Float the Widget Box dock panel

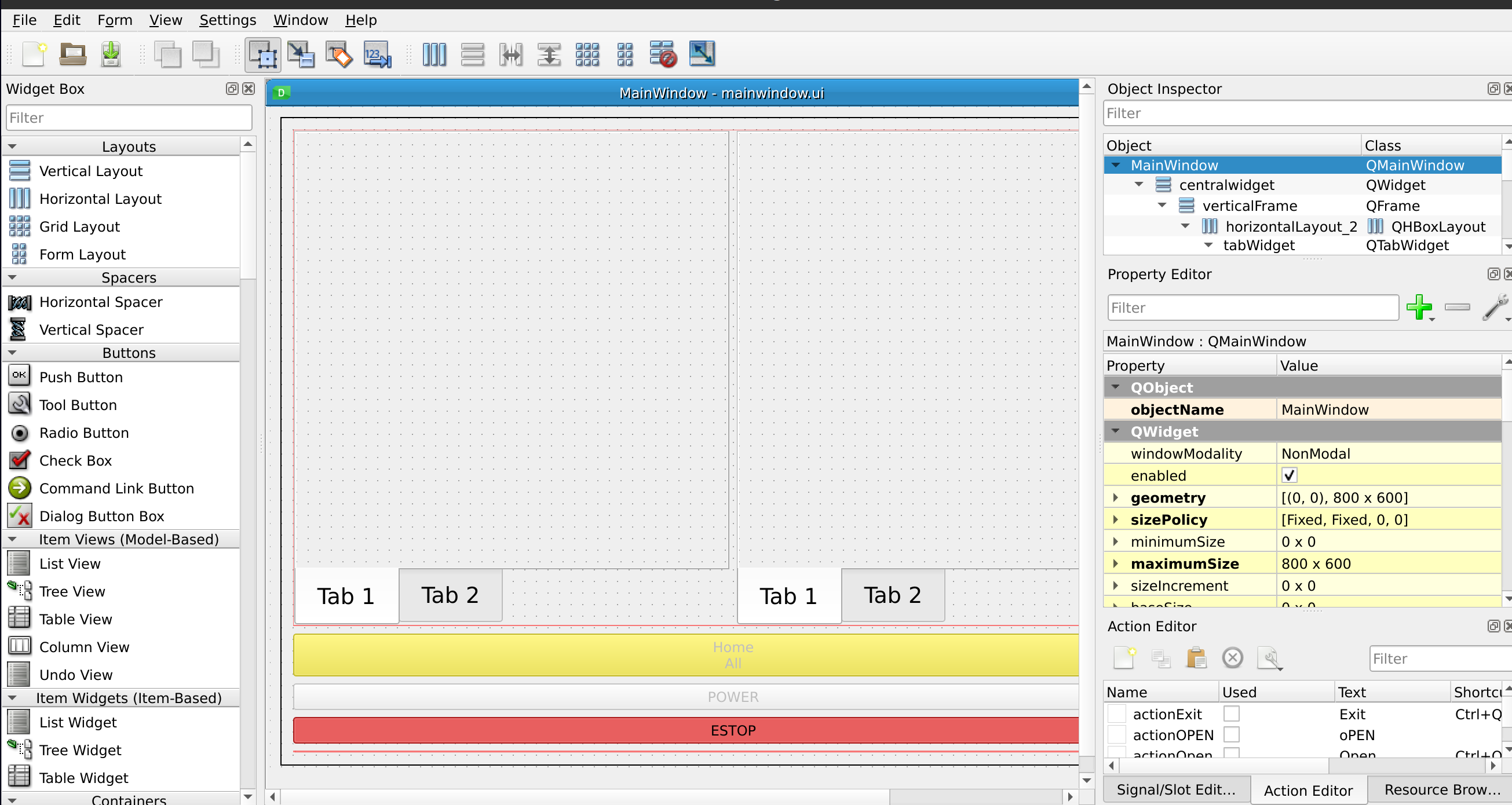pyautogui.click(x=232, y=89)
